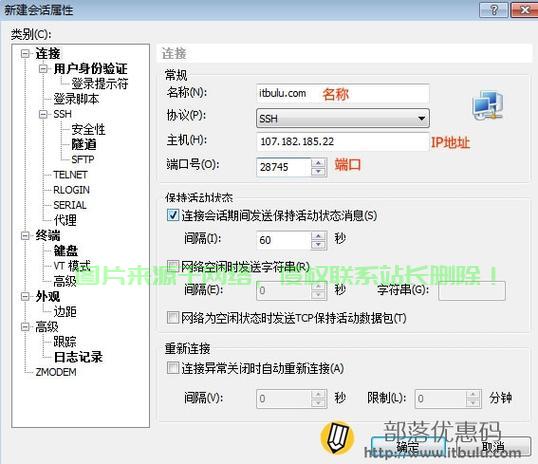Increase the 间隔(I) keep-alive seconds value

click(318, 236)
